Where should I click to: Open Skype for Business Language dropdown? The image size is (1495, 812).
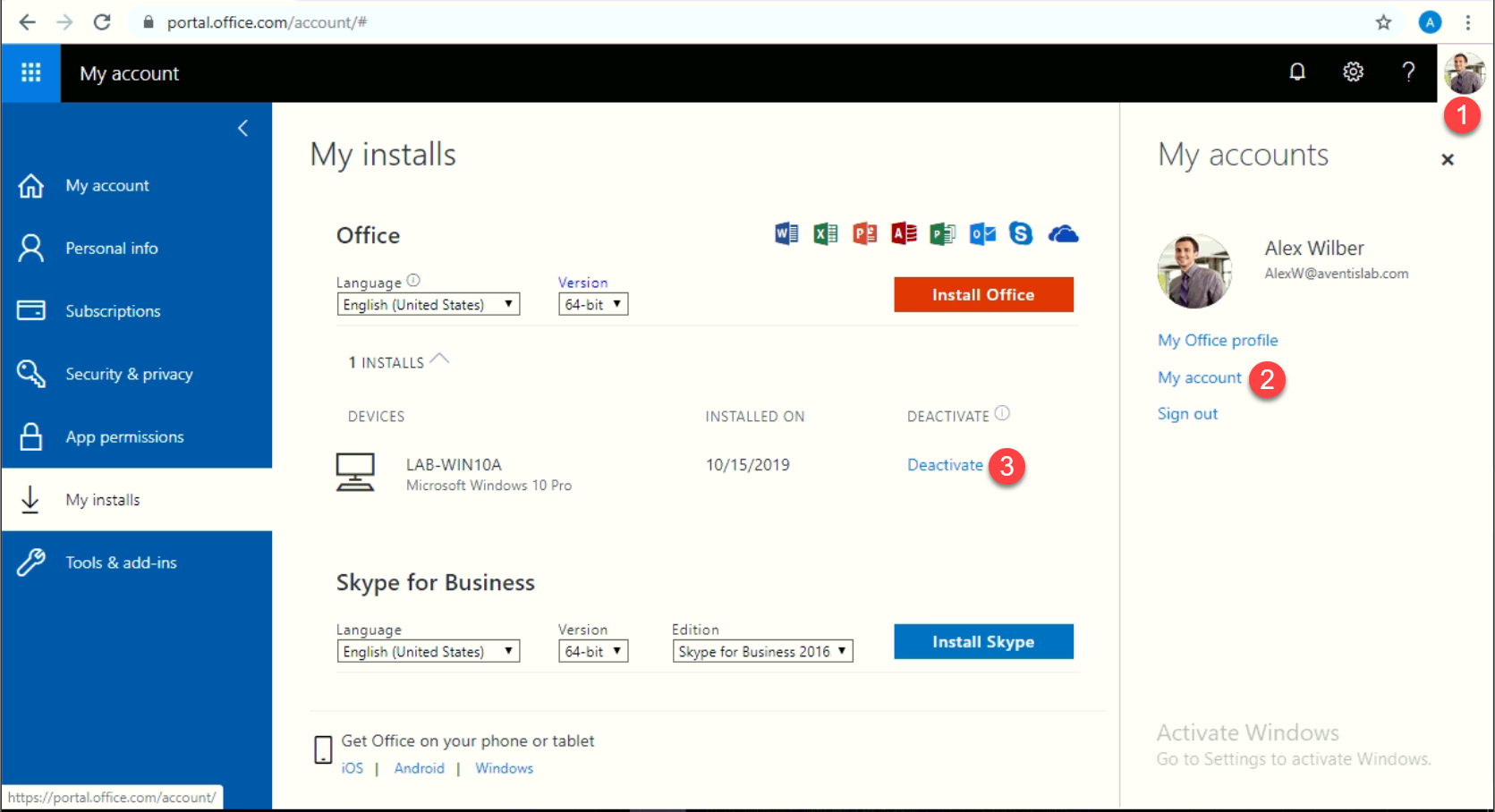[428, 651]
